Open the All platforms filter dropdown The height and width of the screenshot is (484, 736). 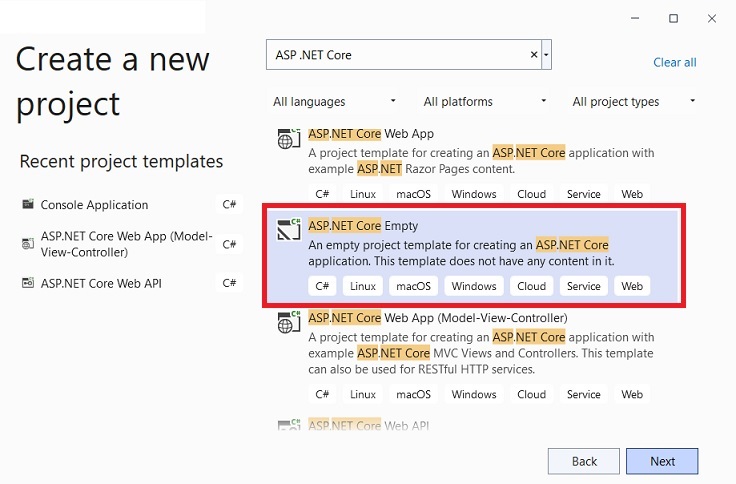pos(484,101)
